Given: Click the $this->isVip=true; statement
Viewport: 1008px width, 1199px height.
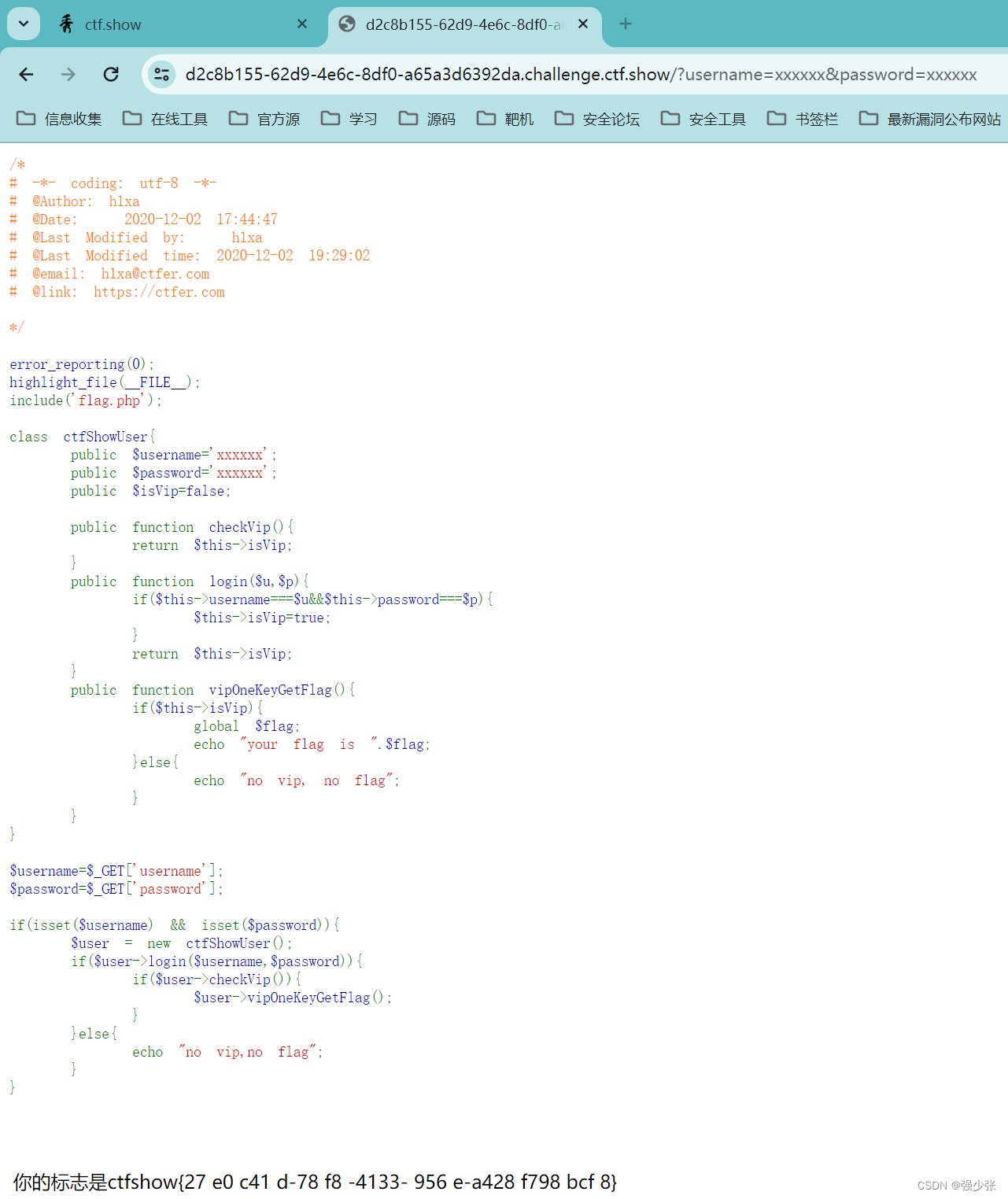Looking at the screenshot, I should click(x=262, y=618).
